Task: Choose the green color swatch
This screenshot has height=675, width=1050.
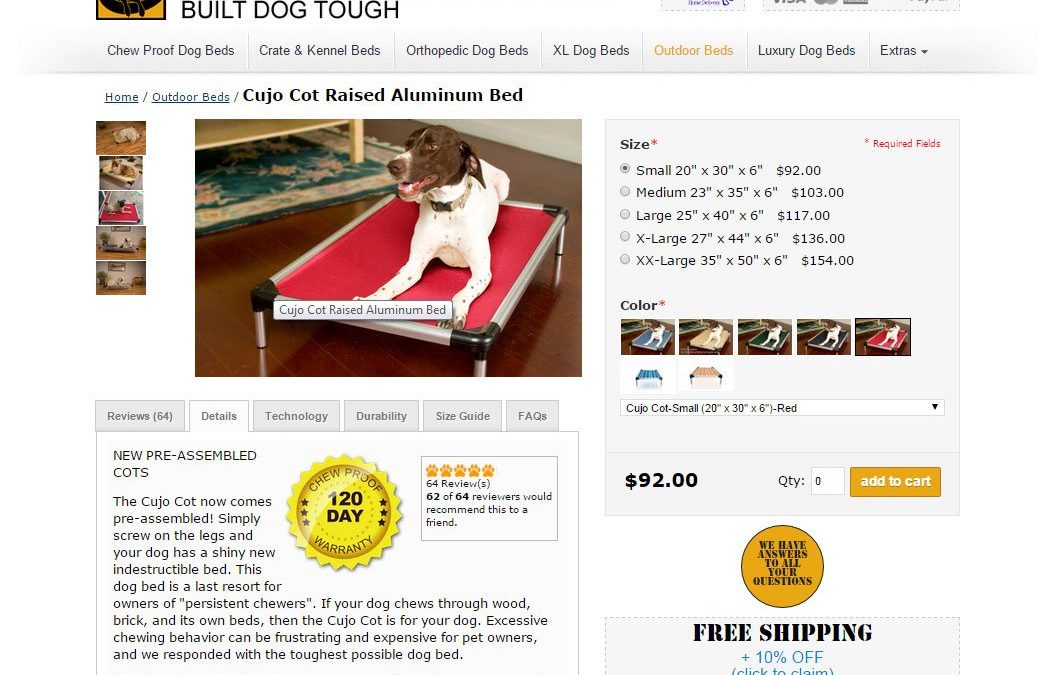Action: pyautogui.click(x=765, y=337)
